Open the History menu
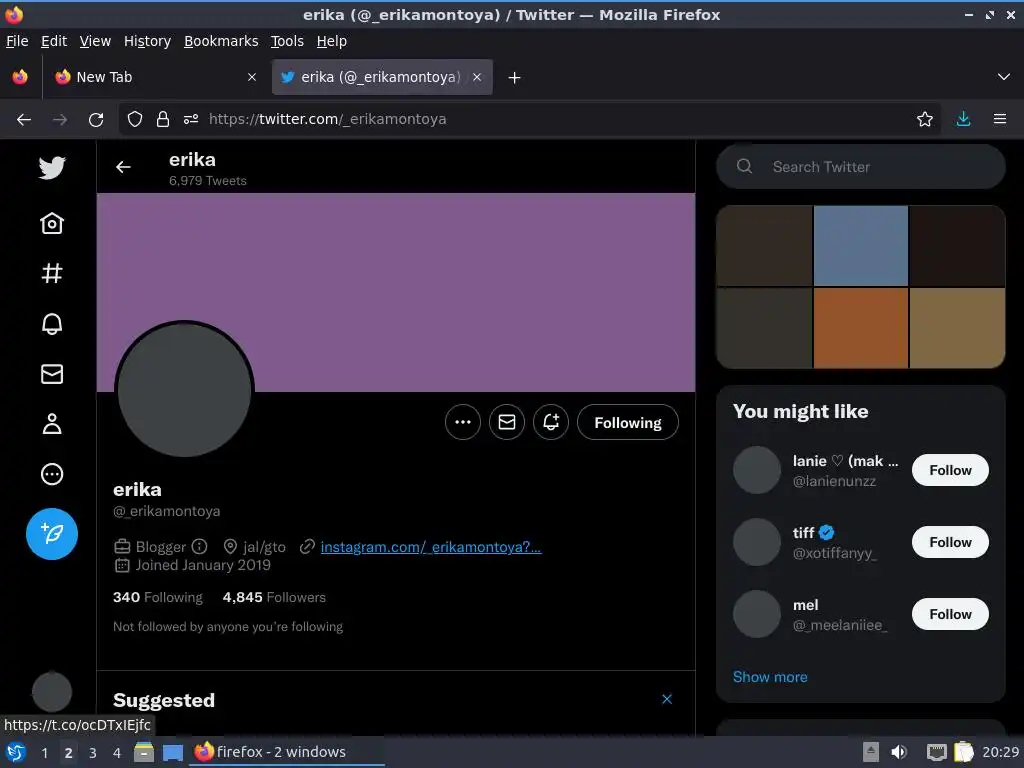The width and height of the screenshot is (1024, 768). click(147, 41)
